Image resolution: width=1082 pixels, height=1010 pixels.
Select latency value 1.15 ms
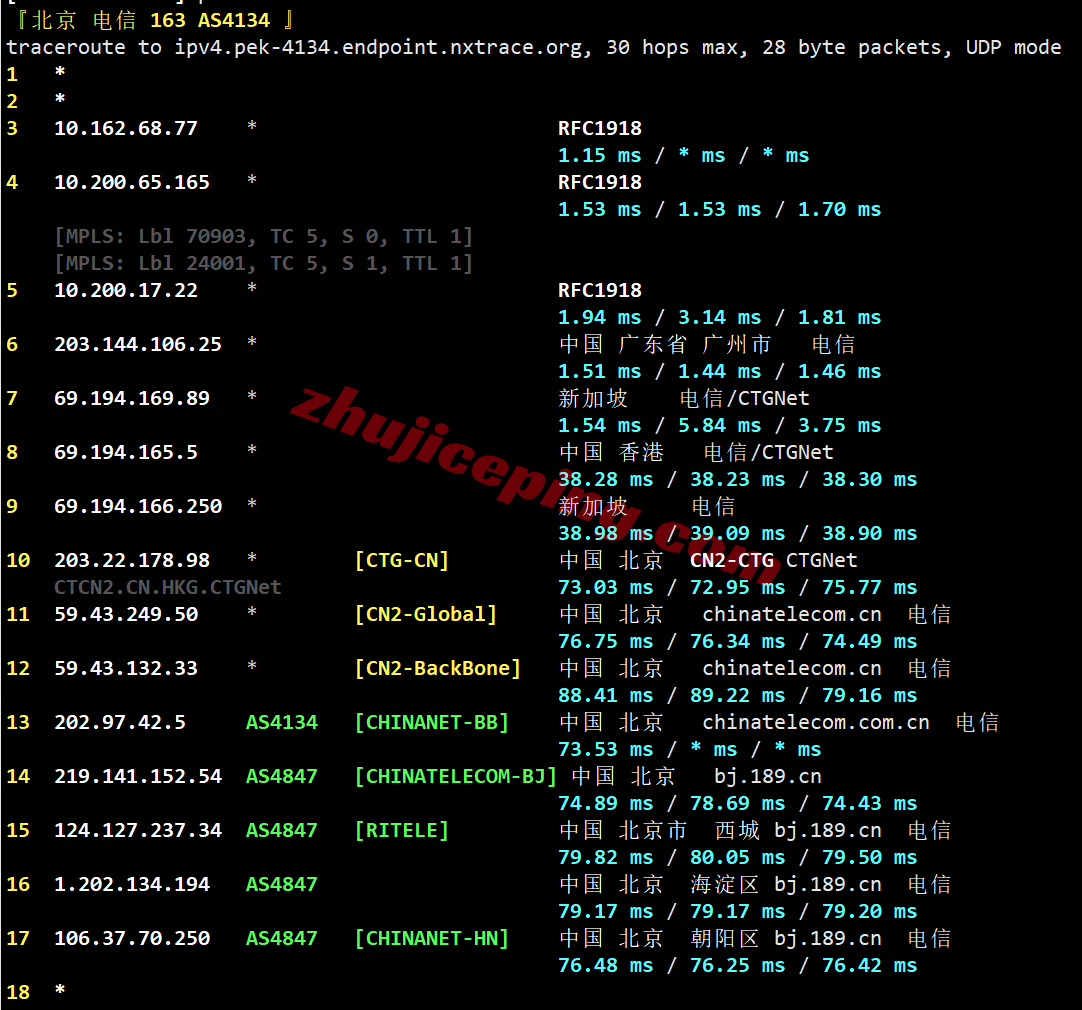pos(600,155)
